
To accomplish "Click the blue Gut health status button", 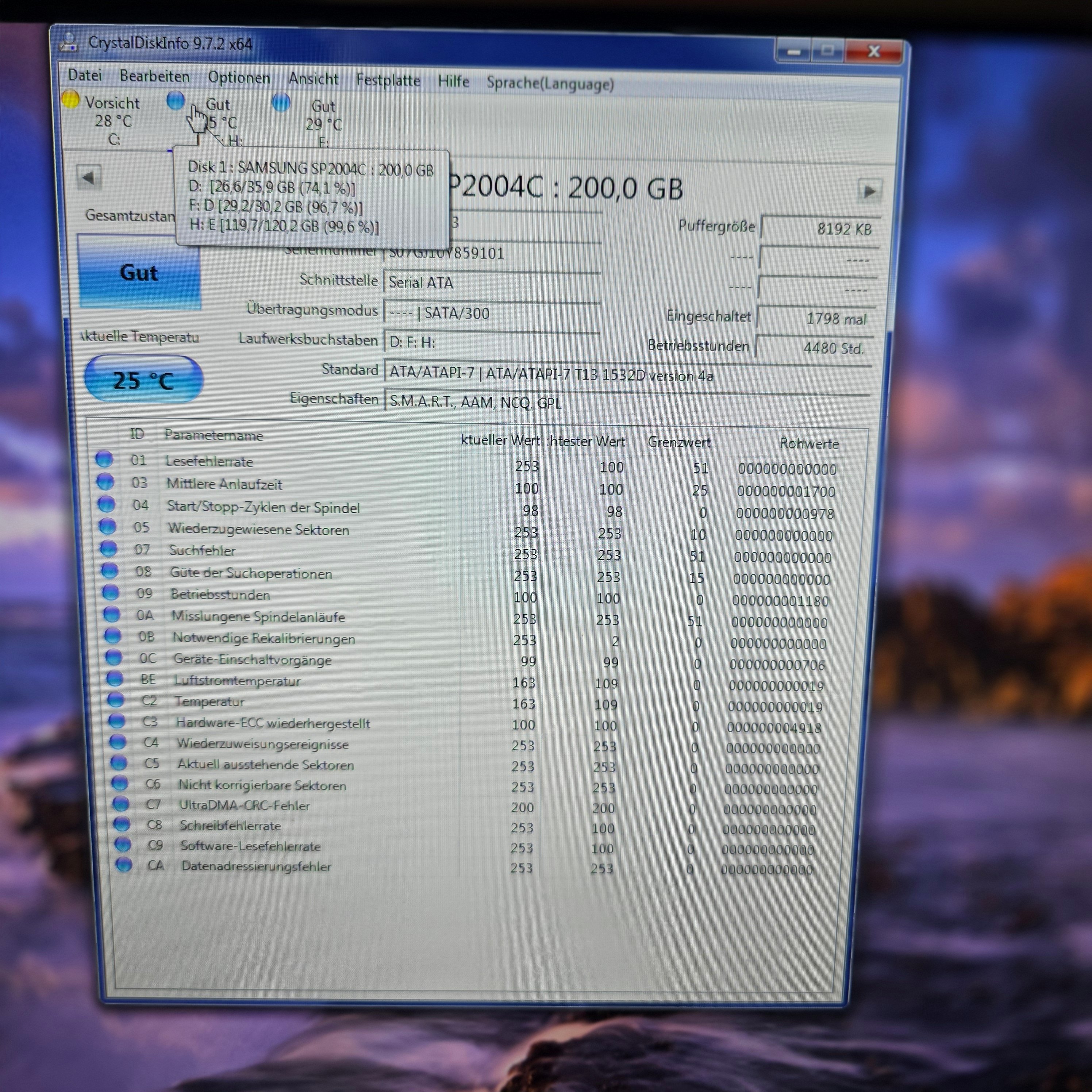I will (x=139, y=272).
